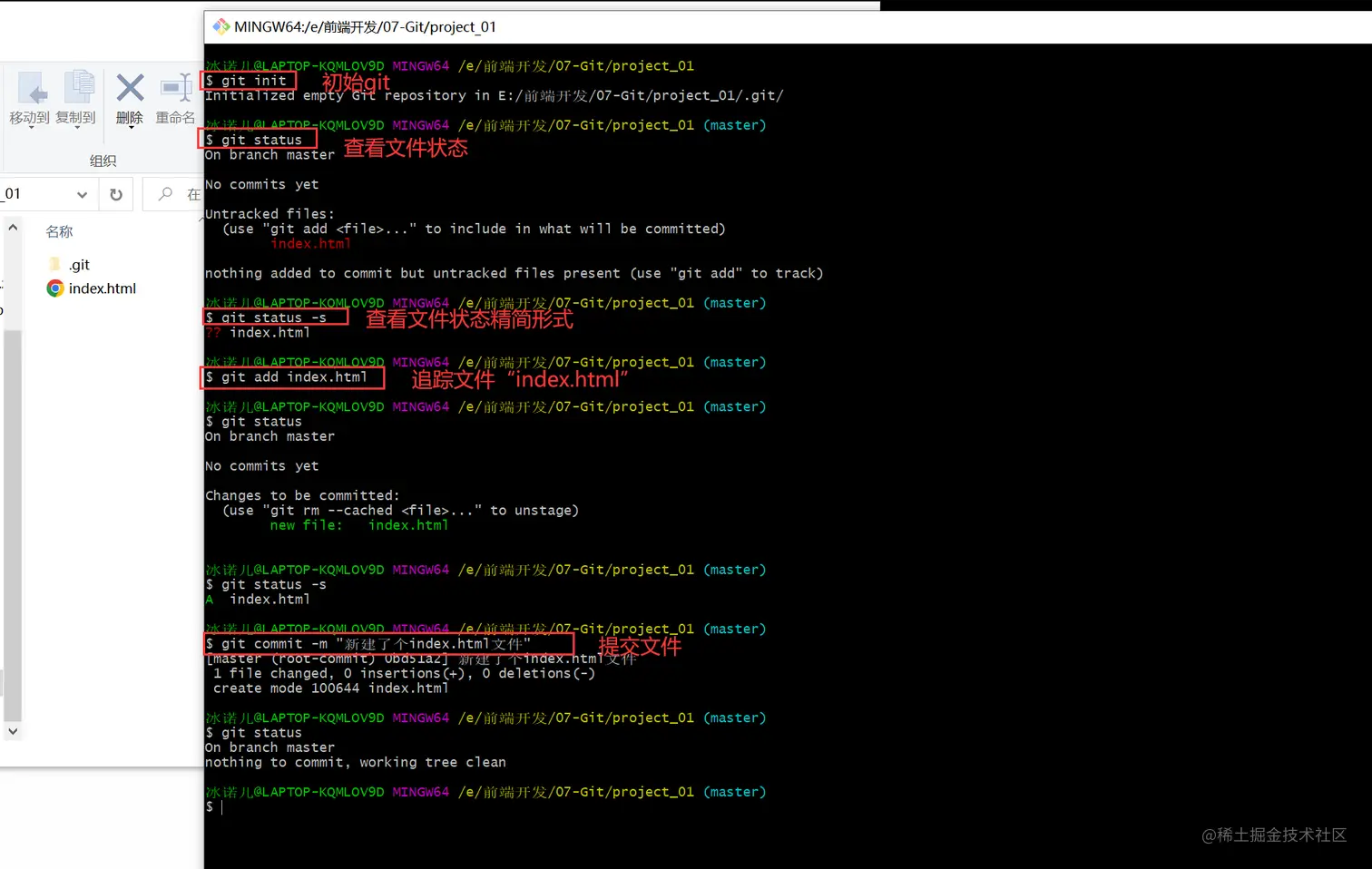The image size is (1372, 869).
Task: Click the red untracked 'index.html' filename in terminal
Action: 310,244
